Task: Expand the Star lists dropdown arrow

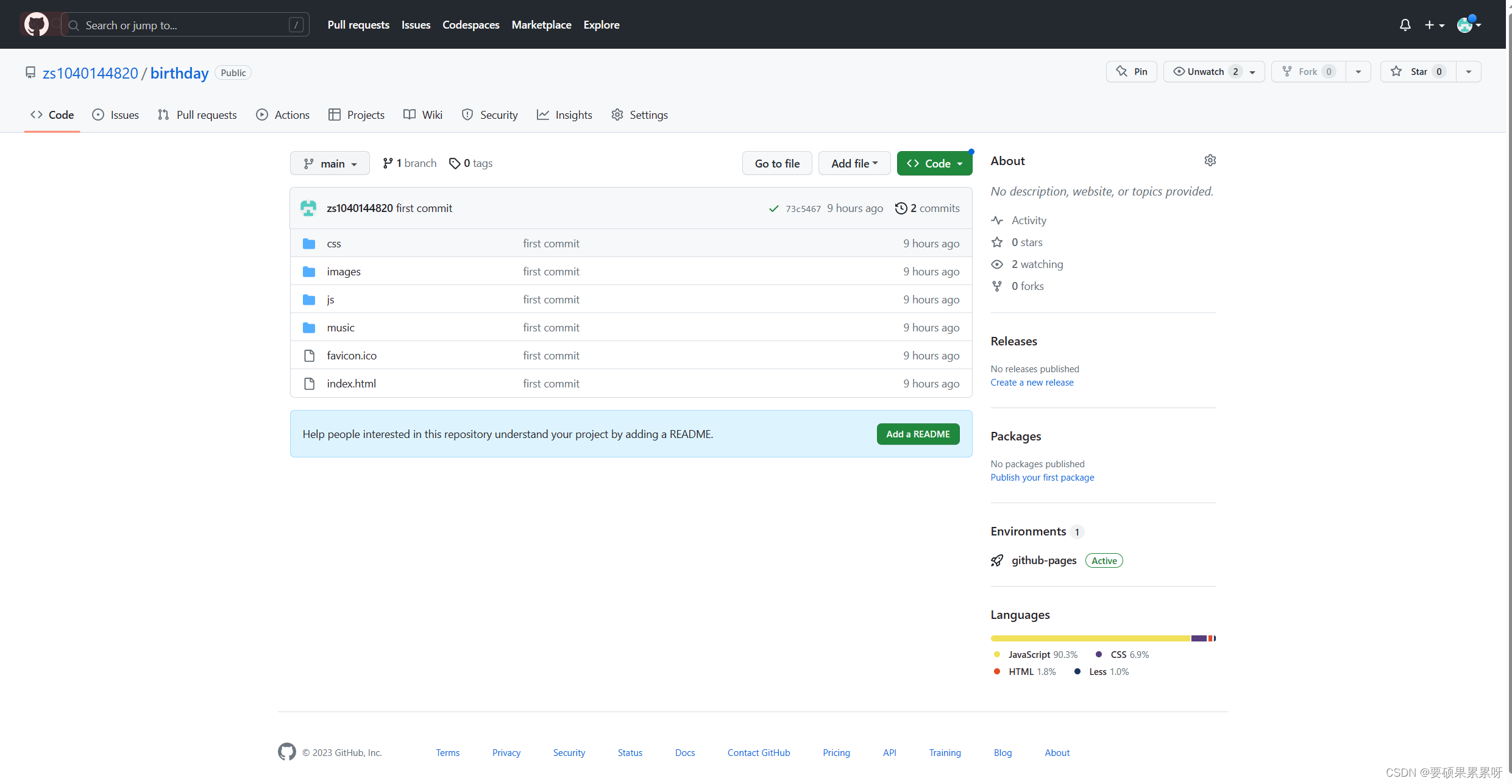Action: 1469,72
